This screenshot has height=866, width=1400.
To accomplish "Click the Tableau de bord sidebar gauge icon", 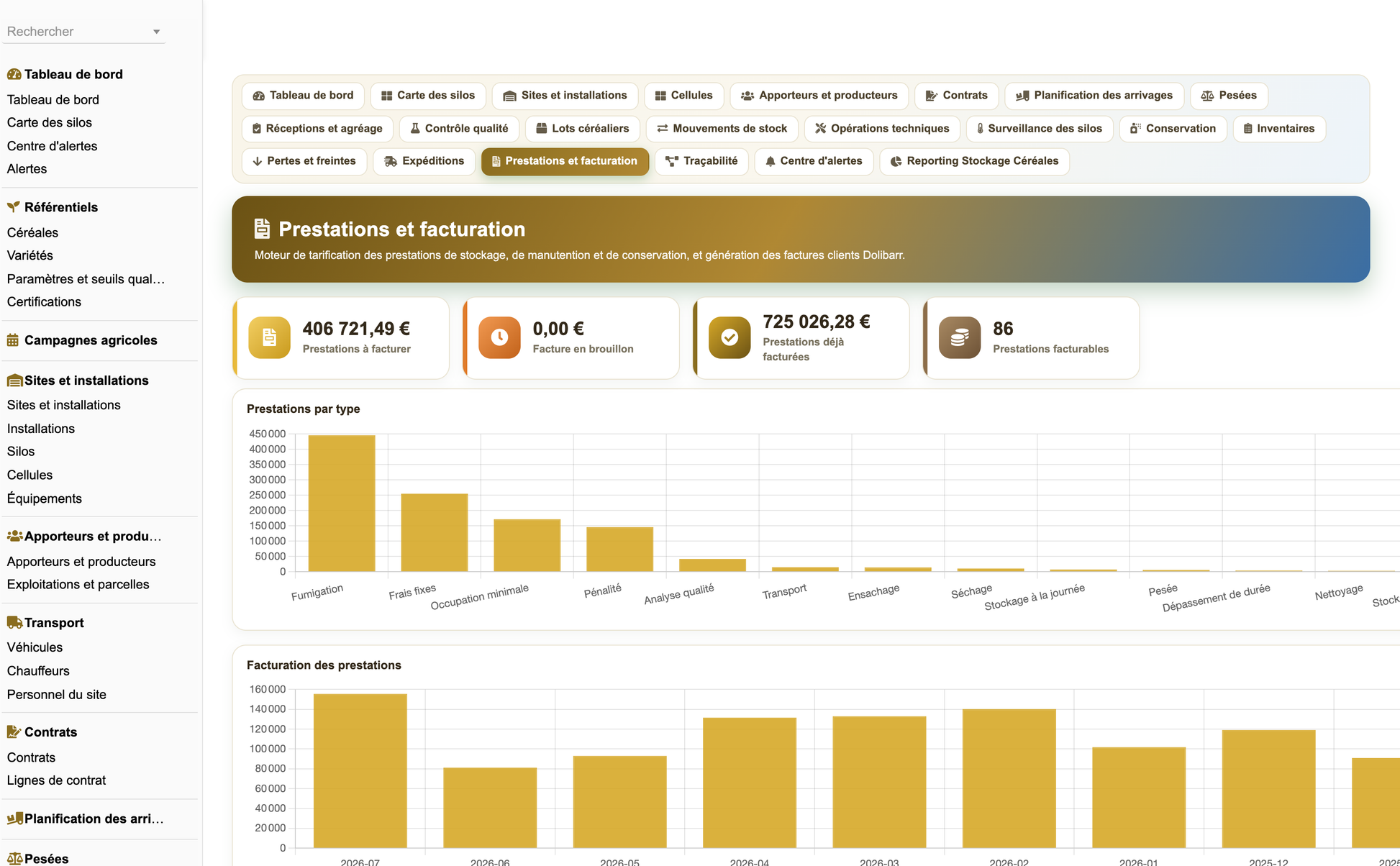I will pos(14,74).
